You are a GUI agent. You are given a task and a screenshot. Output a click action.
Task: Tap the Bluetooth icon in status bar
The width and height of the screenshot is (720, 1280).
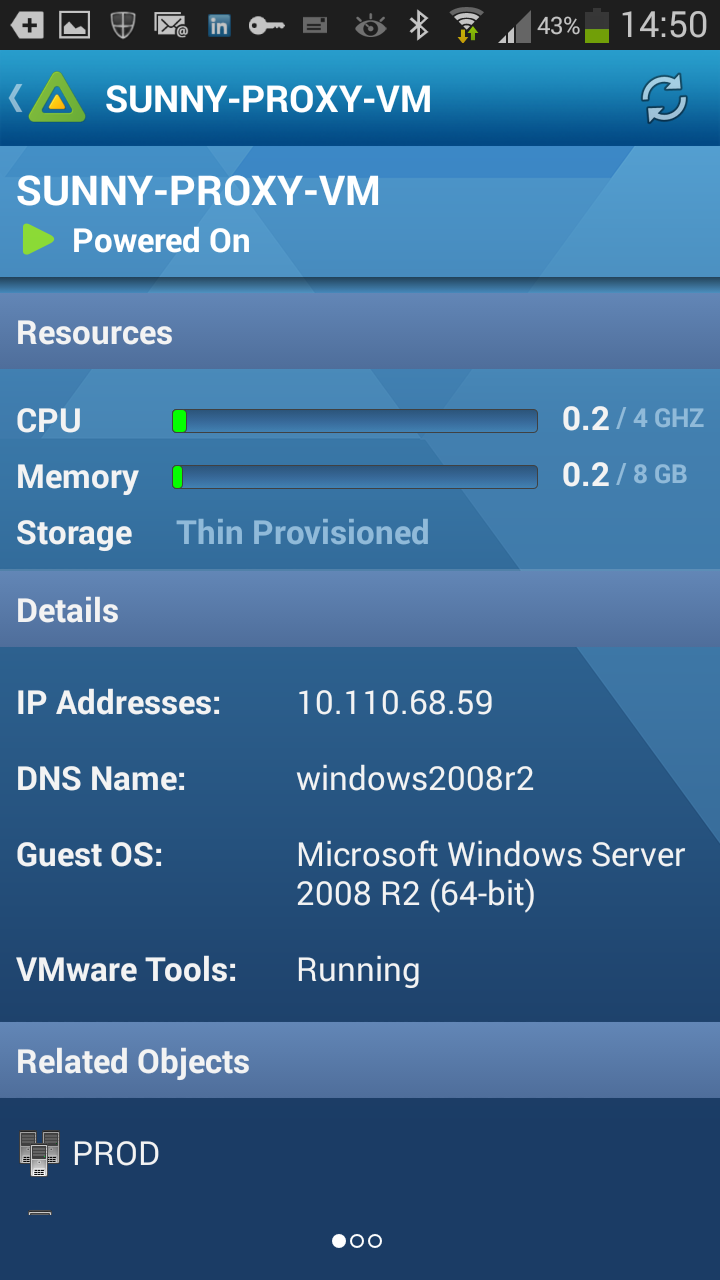click(x=419, y=25)
